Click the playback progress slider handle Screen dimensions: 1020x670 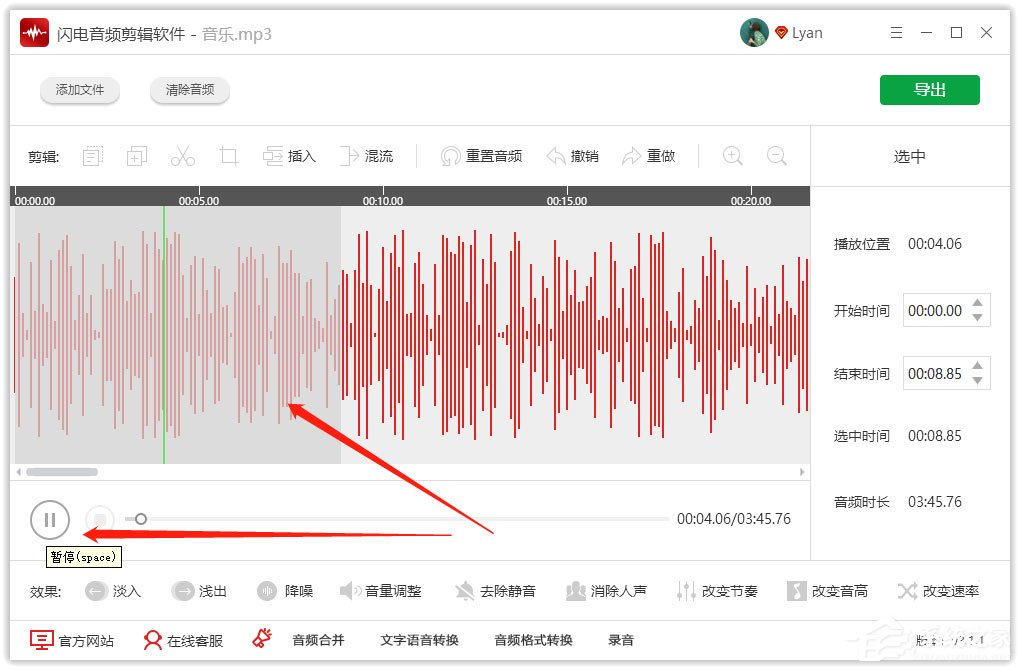pos(140,519)
